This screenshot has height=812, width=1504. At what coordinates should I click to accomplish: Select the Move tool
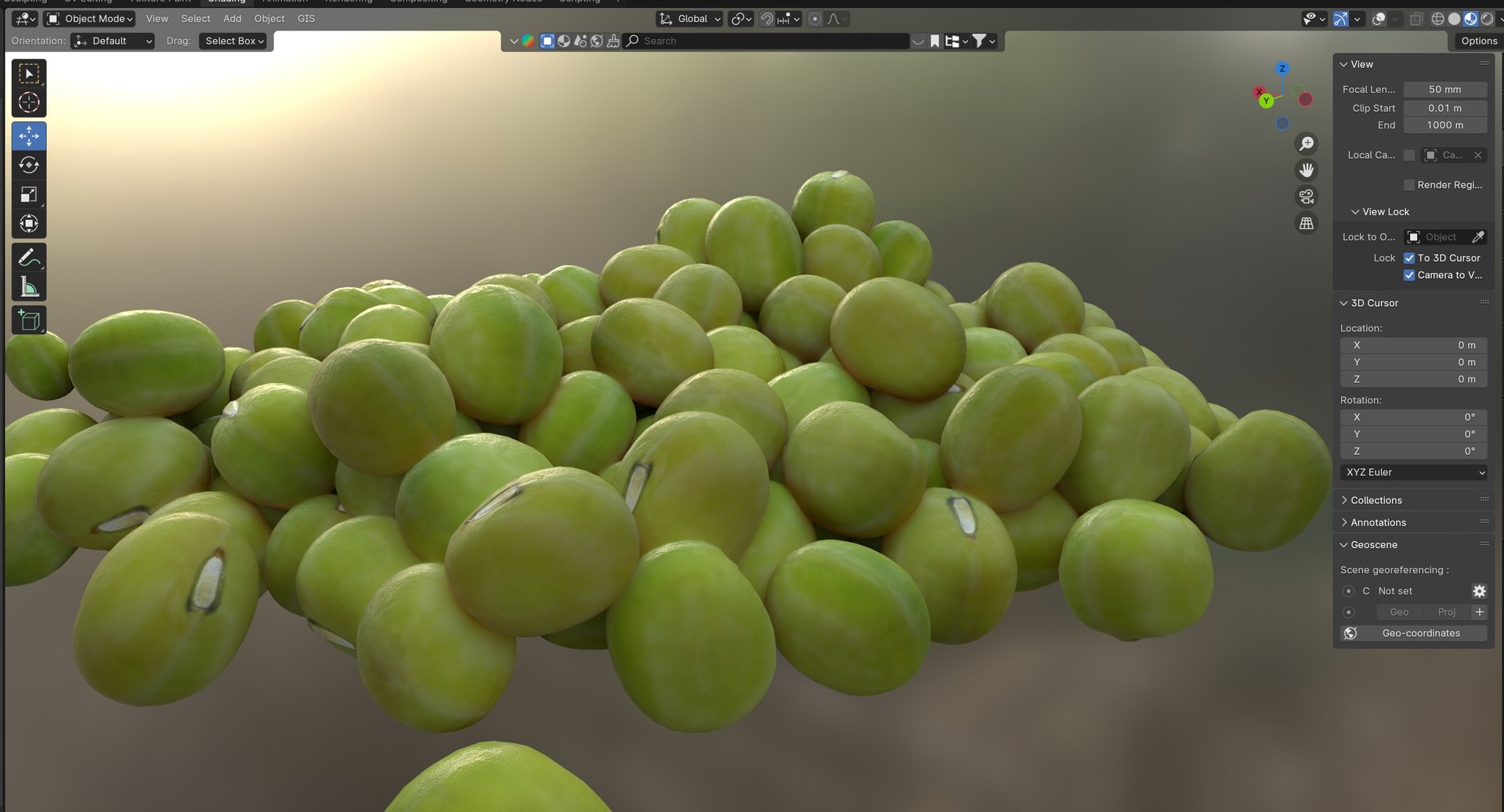pos(29,136)
